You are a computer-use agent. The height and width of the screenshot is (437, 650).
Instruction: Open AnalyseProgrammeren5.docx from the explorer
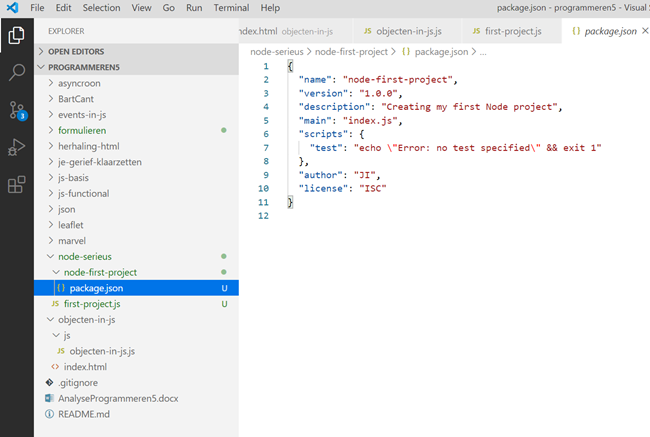pyautogui.click(x=136, y=398)
